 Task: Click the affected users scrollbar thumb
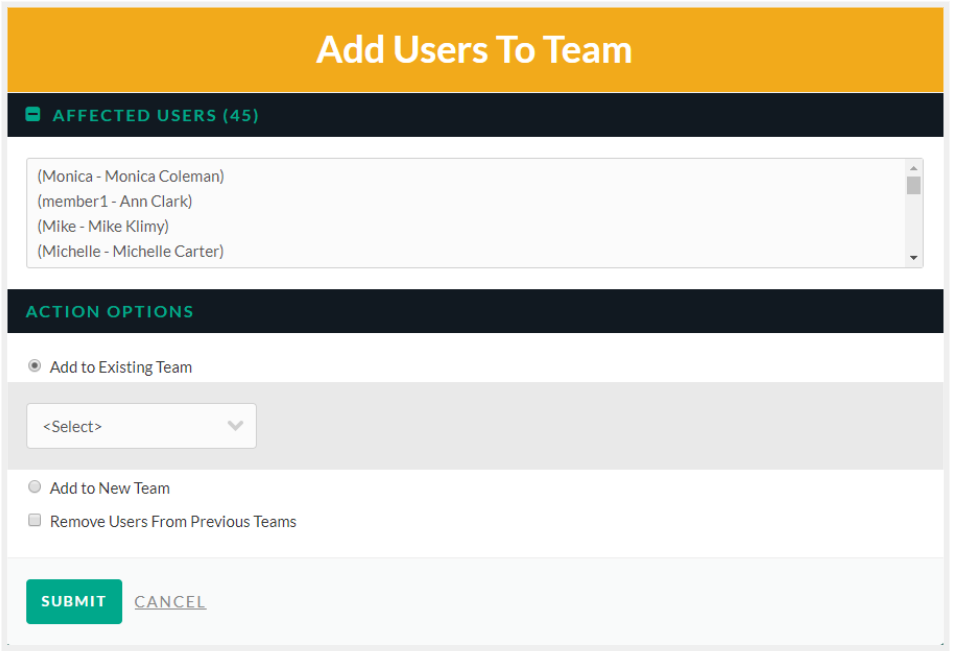coord(913,185)
